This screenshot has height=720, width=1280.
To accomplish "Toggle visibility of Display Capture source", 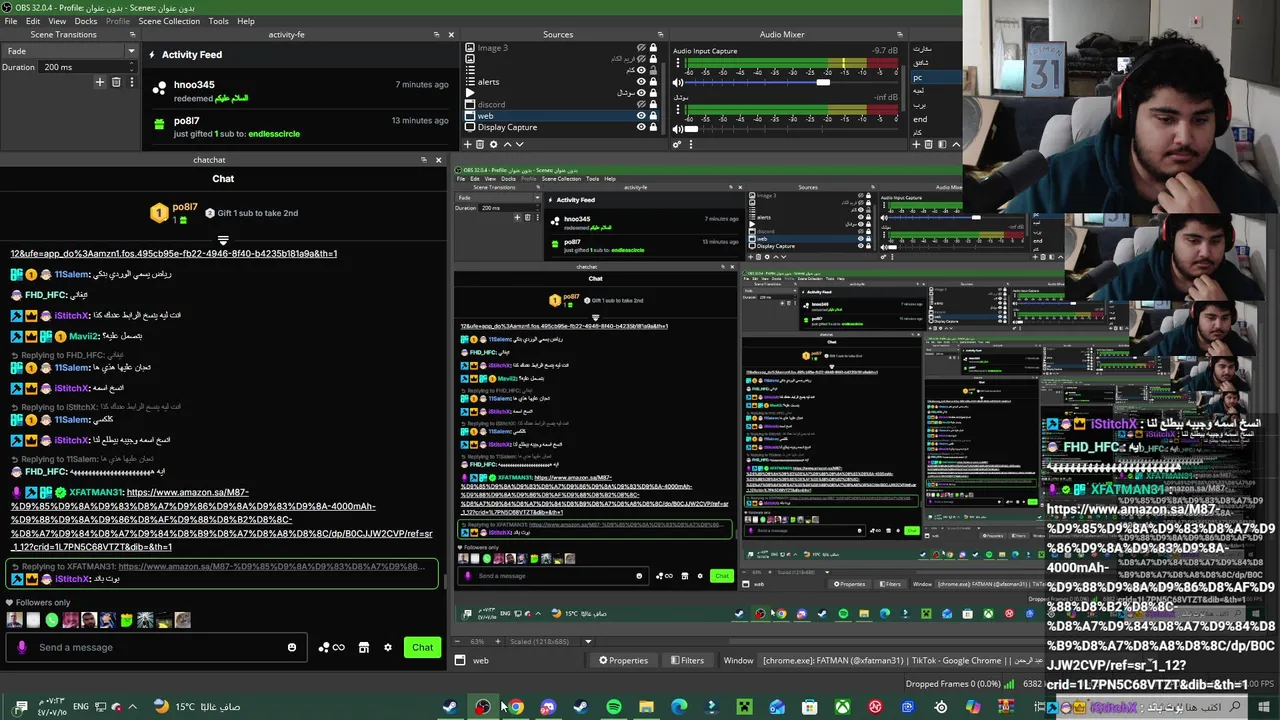I will point(641,127).
